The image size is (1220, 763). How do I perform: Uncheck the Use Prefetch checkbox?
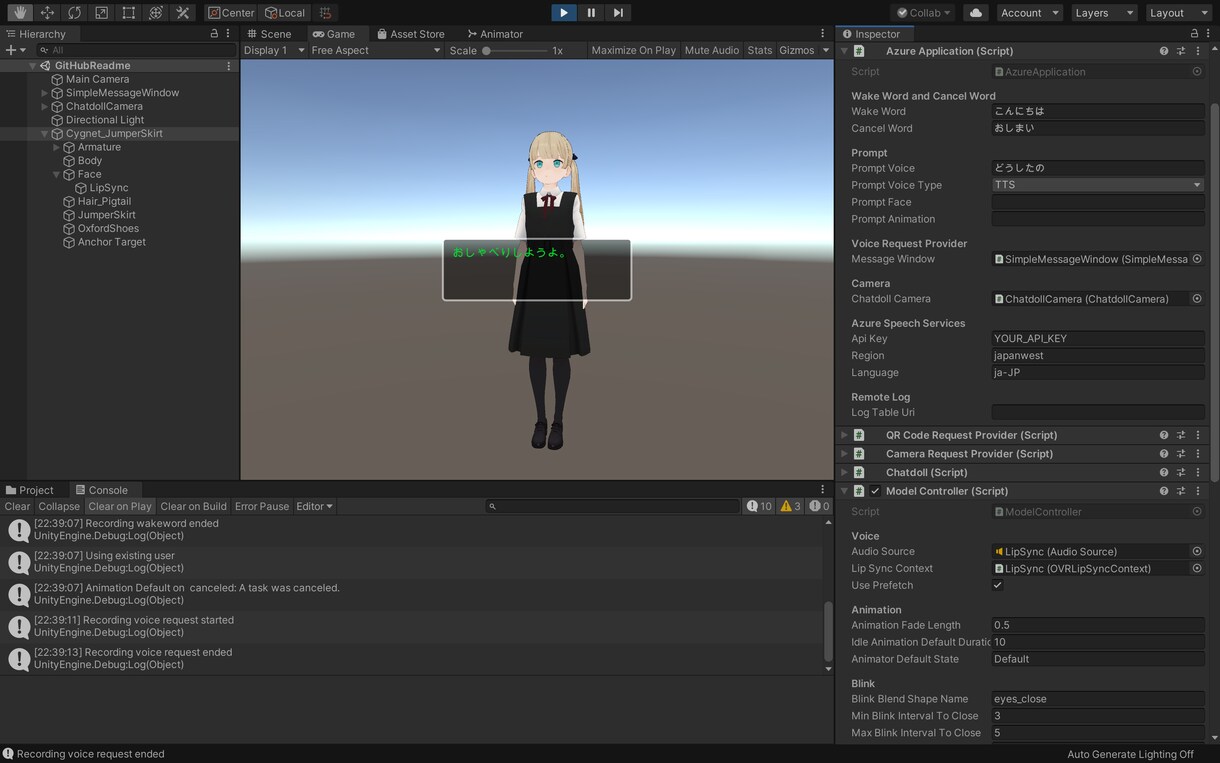(997, 585)
